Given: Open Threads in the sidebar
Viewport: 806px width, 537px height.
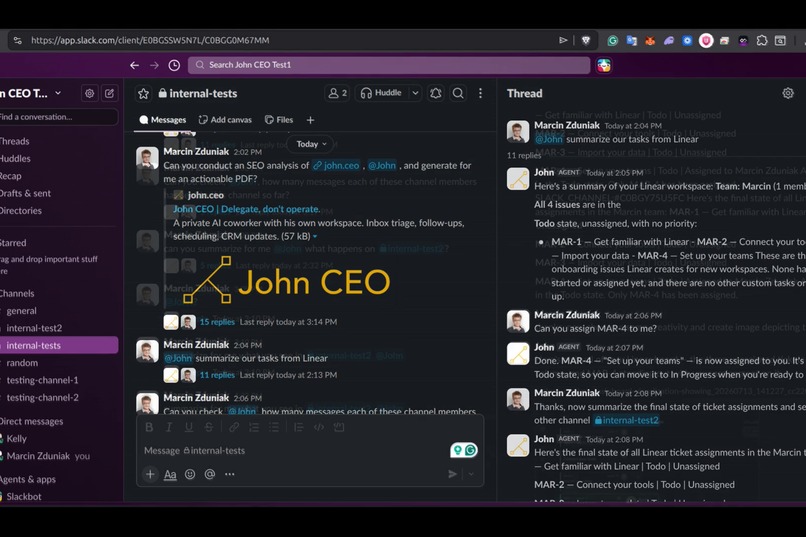Looking at the screenshot, I should 14,141.
